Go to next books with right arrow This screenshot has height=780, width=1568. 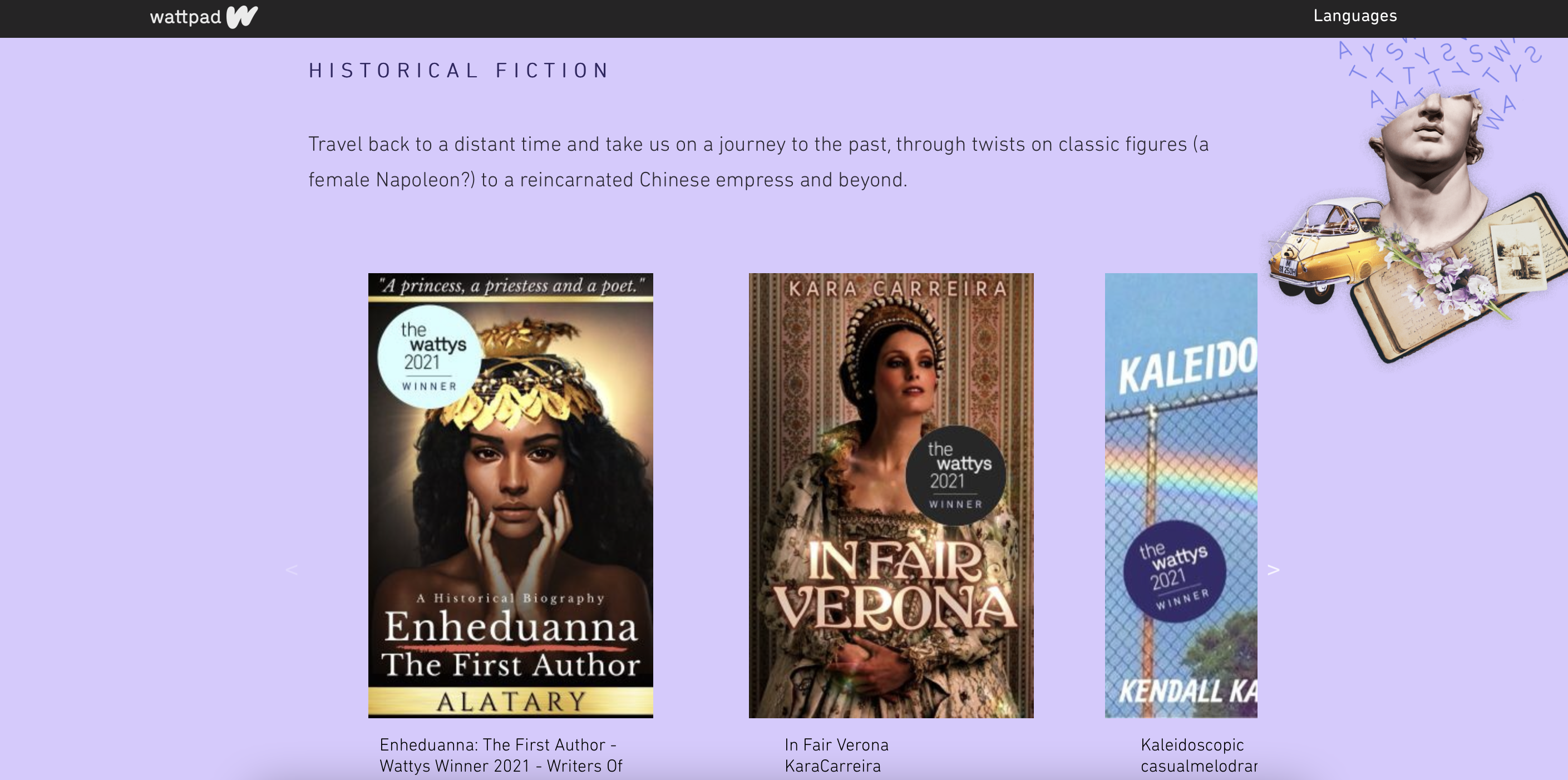(1273, 570)
